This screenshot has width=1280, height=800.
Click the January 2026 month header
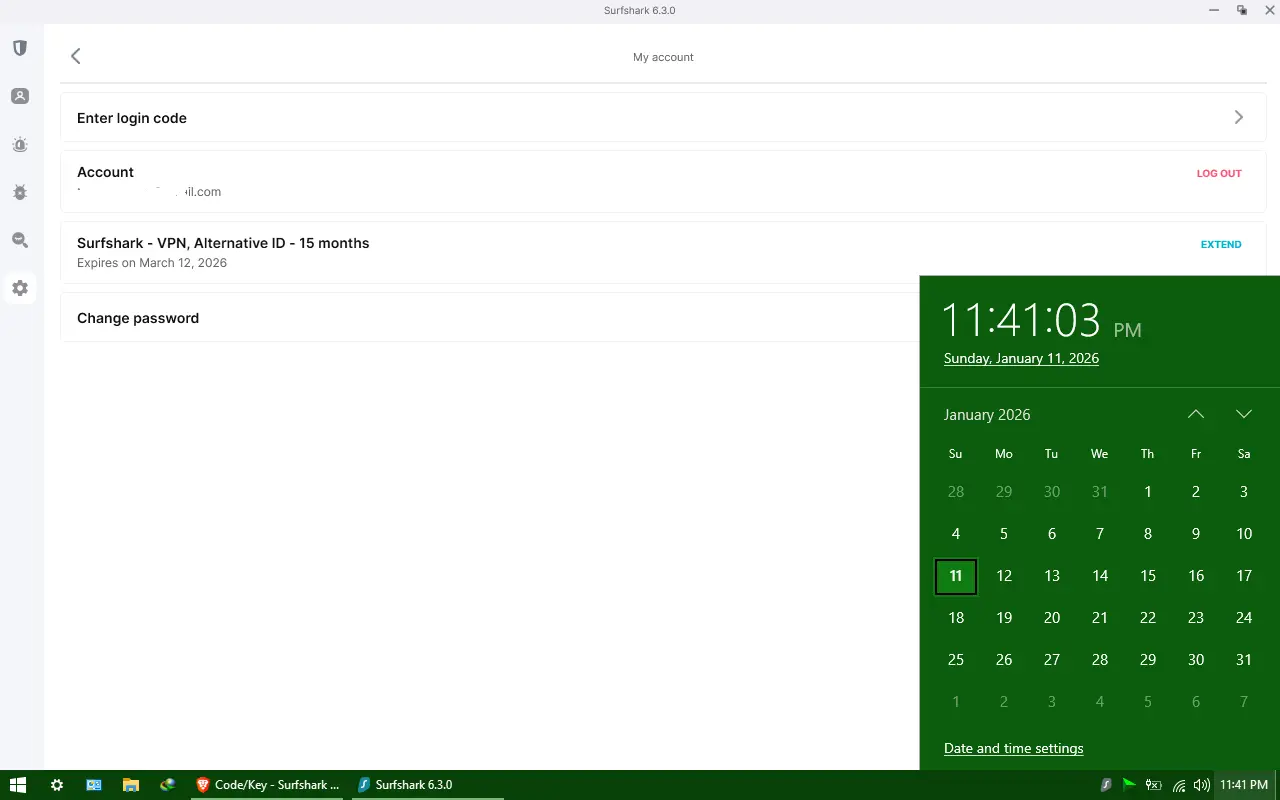(987, 414)
